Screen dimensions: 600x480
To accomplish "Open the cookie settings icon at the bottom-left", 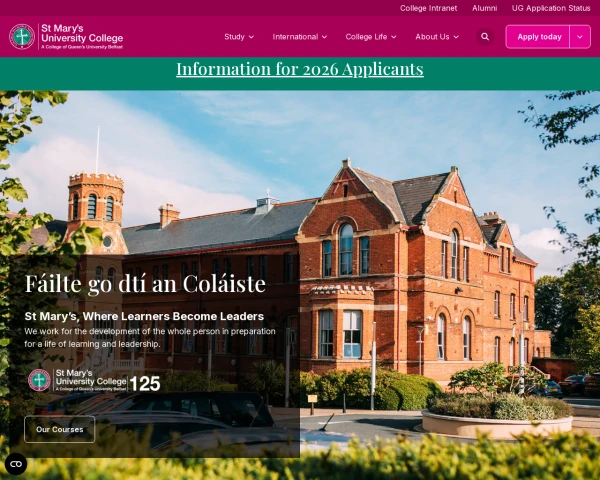I will (16, 464).
